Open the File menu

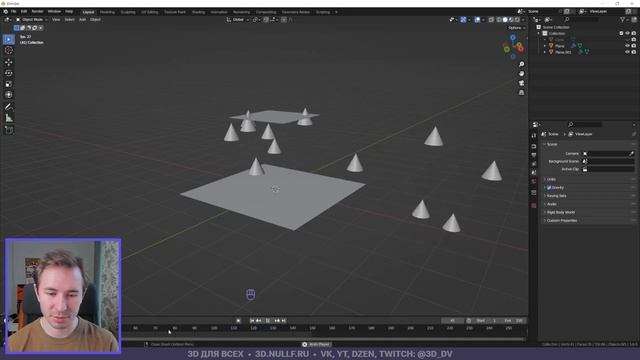[x=13, y=11]
